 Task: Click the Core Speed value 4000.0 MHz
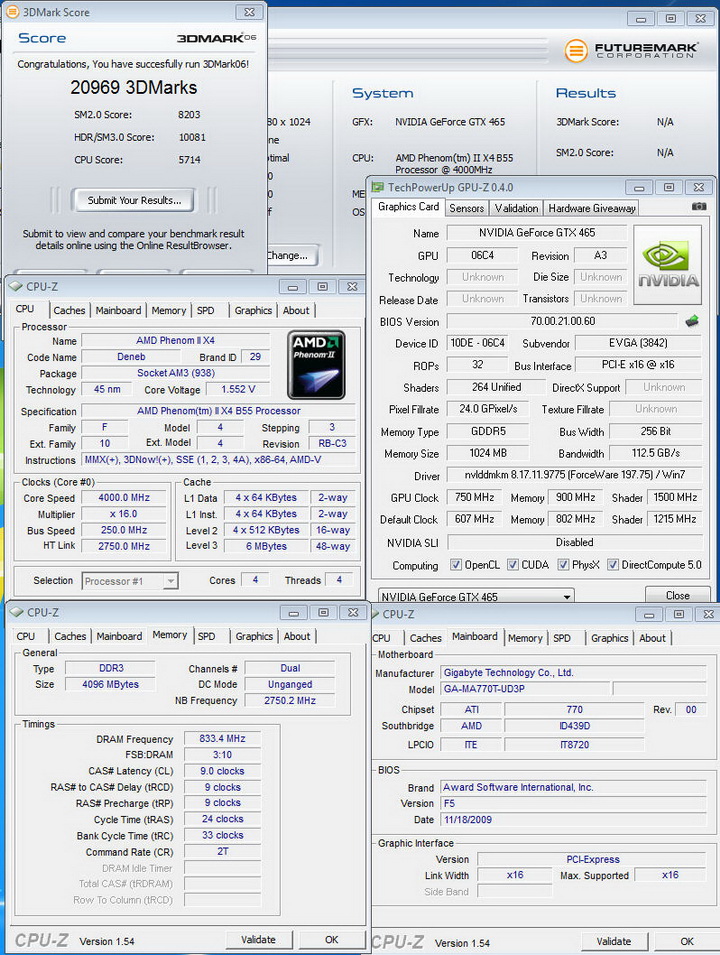124,498
